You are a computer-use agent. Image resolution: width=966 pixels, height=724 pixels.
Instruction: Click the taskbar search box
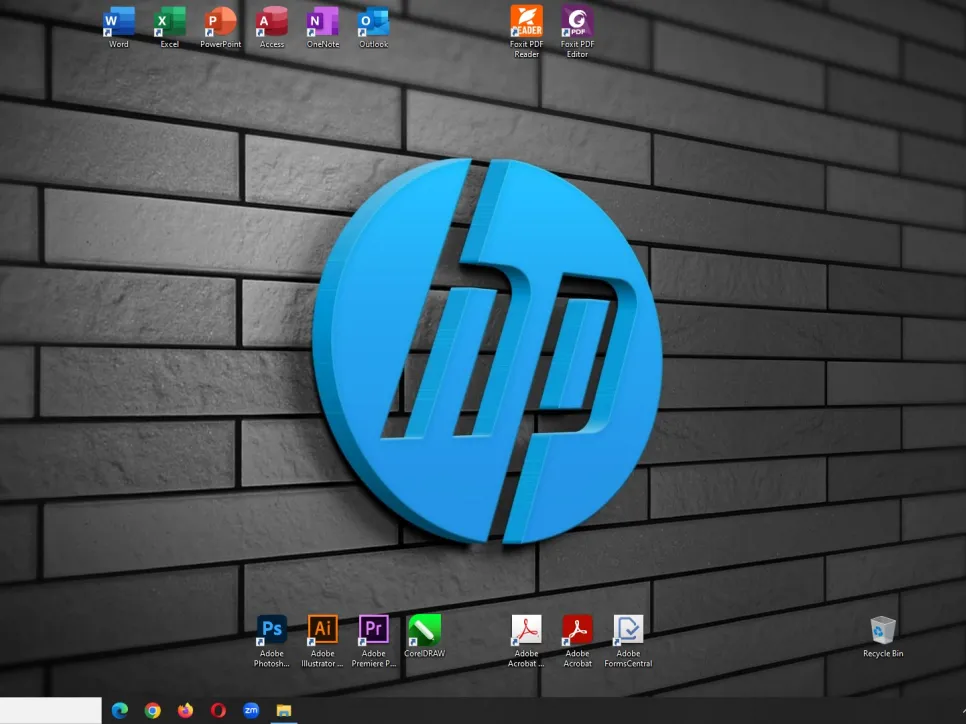[x=51, y=710]
